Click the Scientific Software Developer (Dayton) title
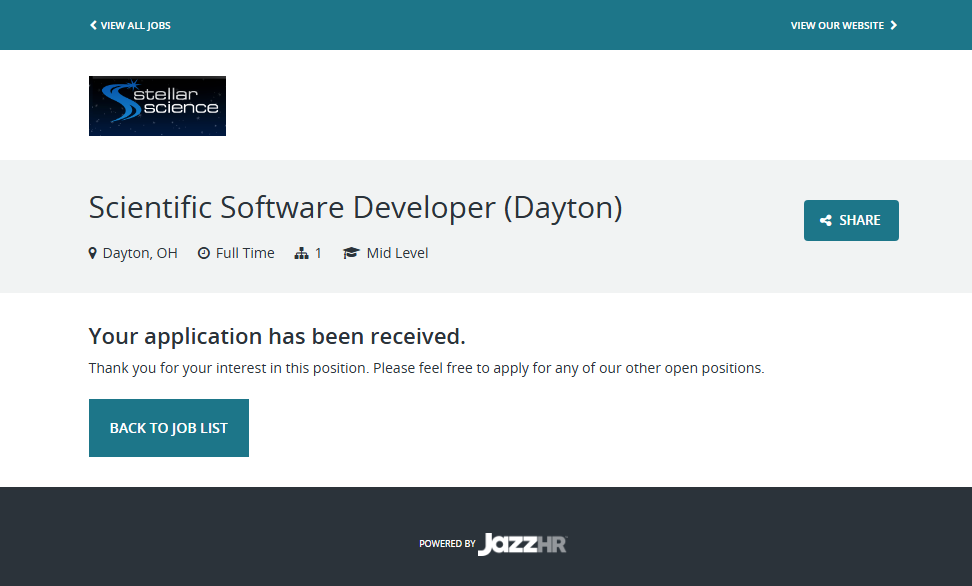 click(x=355, y=207)
